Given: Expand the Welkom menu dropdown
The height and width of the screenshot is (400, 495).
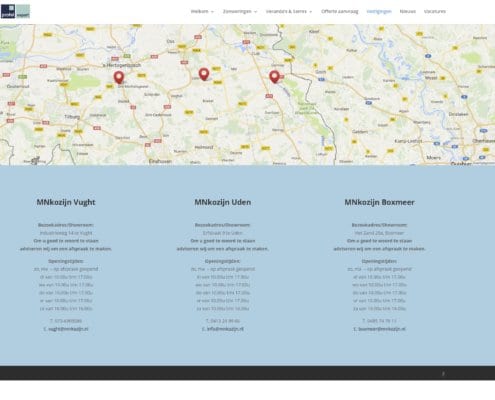Looking at the screenshot, I should tap(202, 11).
